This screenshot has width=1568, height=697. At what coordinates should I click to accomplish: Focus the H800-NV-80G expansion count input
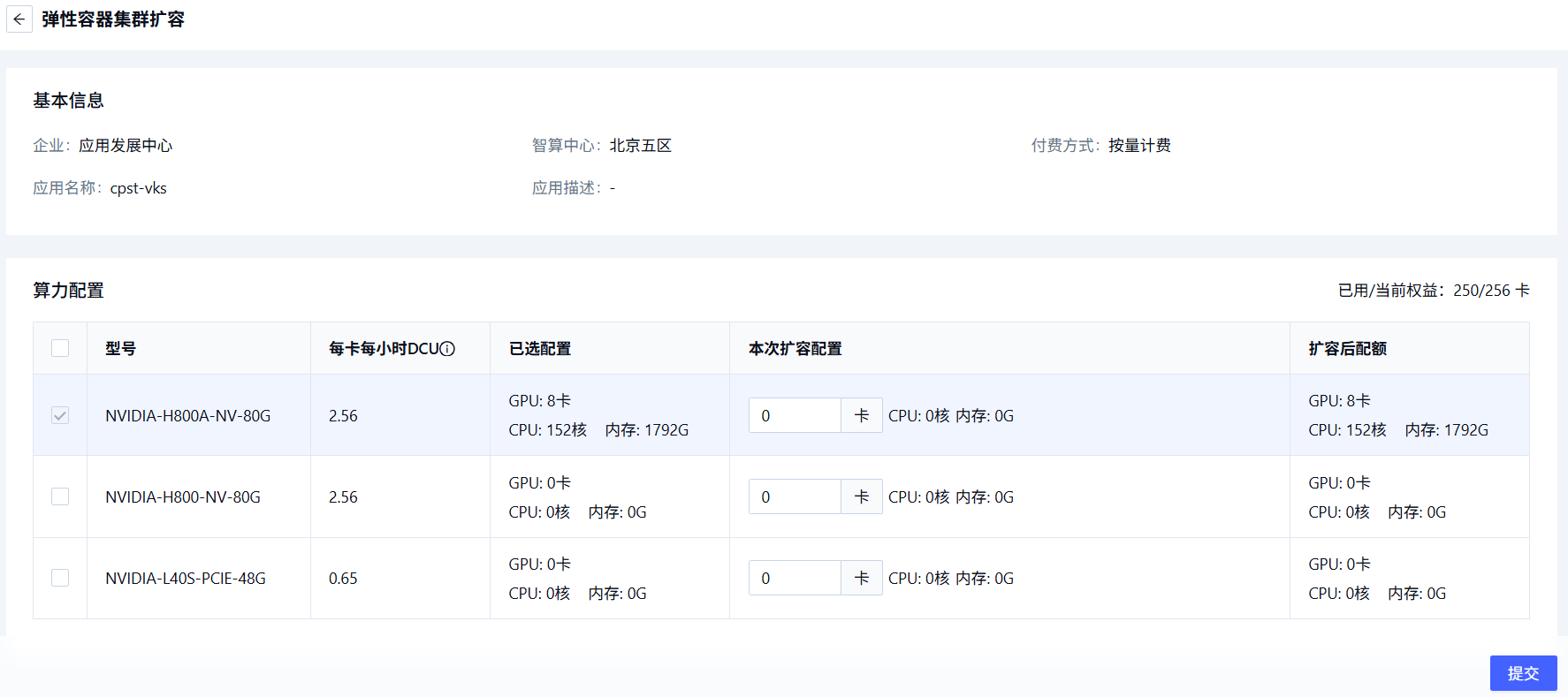[794, 496]
